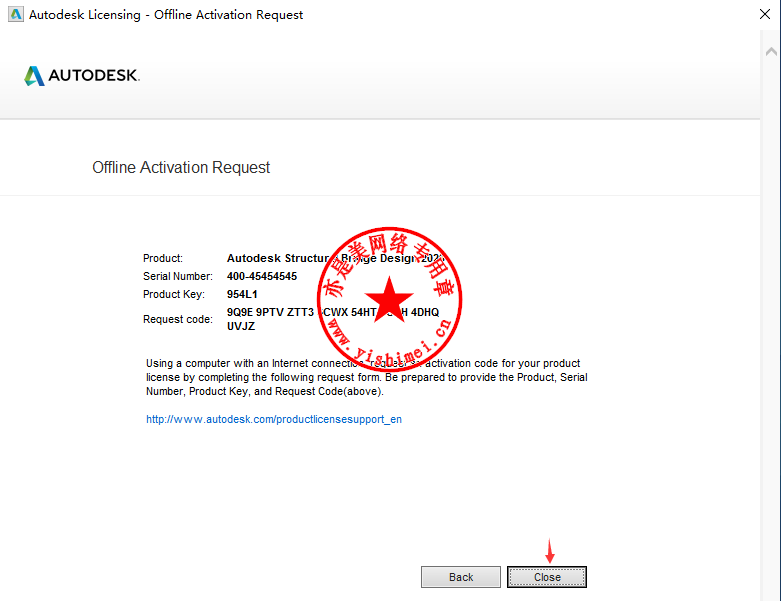The image size is (781, 601).
Task: Select request code line ending UVJZ
Action: coord(241,326)
